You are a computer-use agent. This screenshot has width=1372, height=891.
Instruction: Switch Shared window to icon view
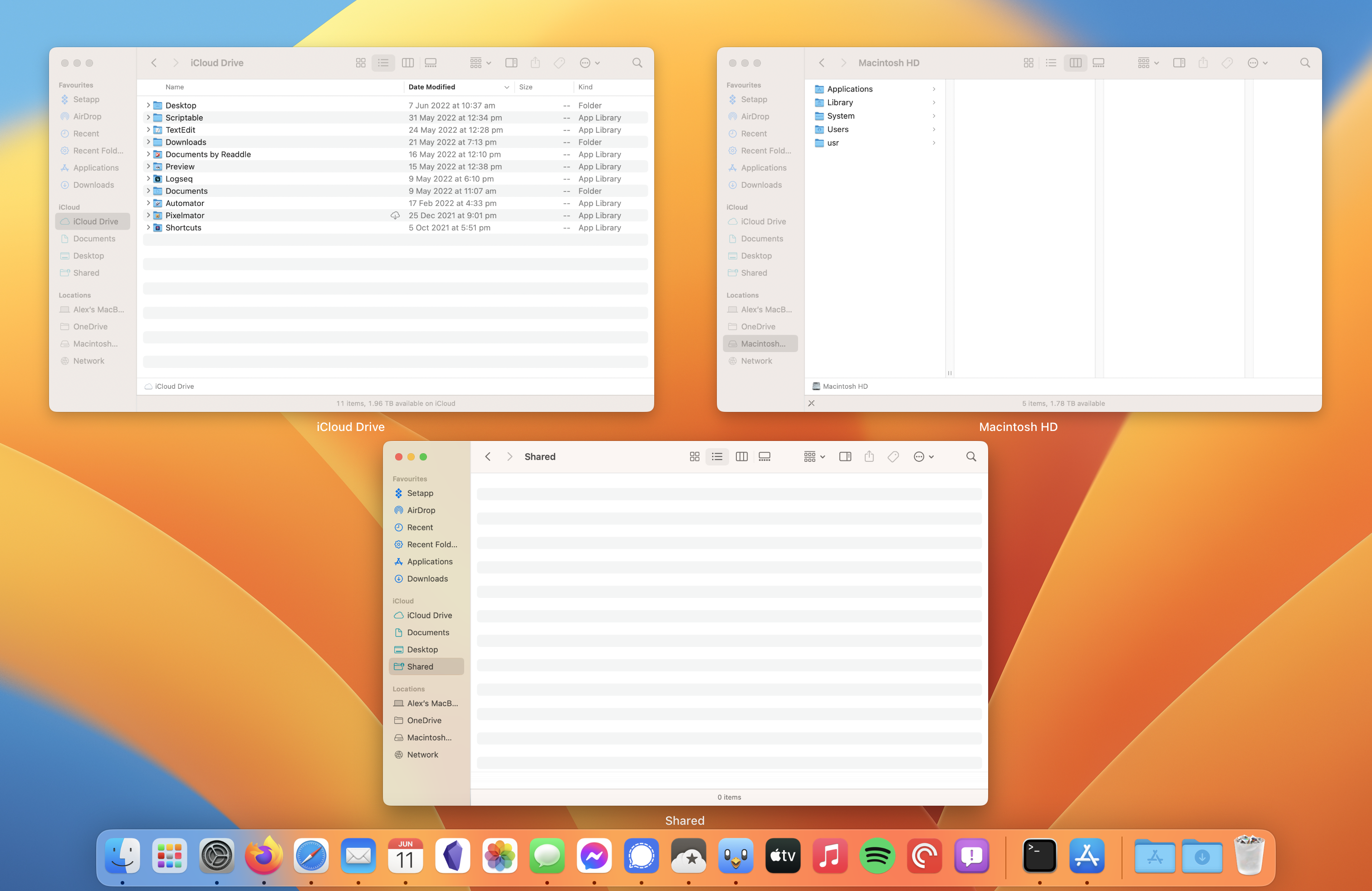pos(694,456)
